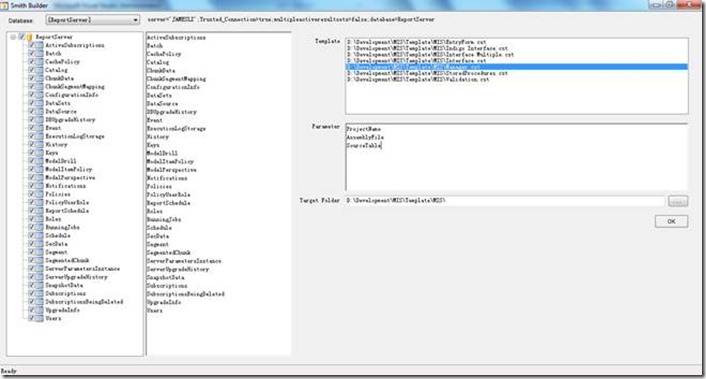Click ExecutionLogStorage in the middle list
706x379 pixels.
click(176, 128)
